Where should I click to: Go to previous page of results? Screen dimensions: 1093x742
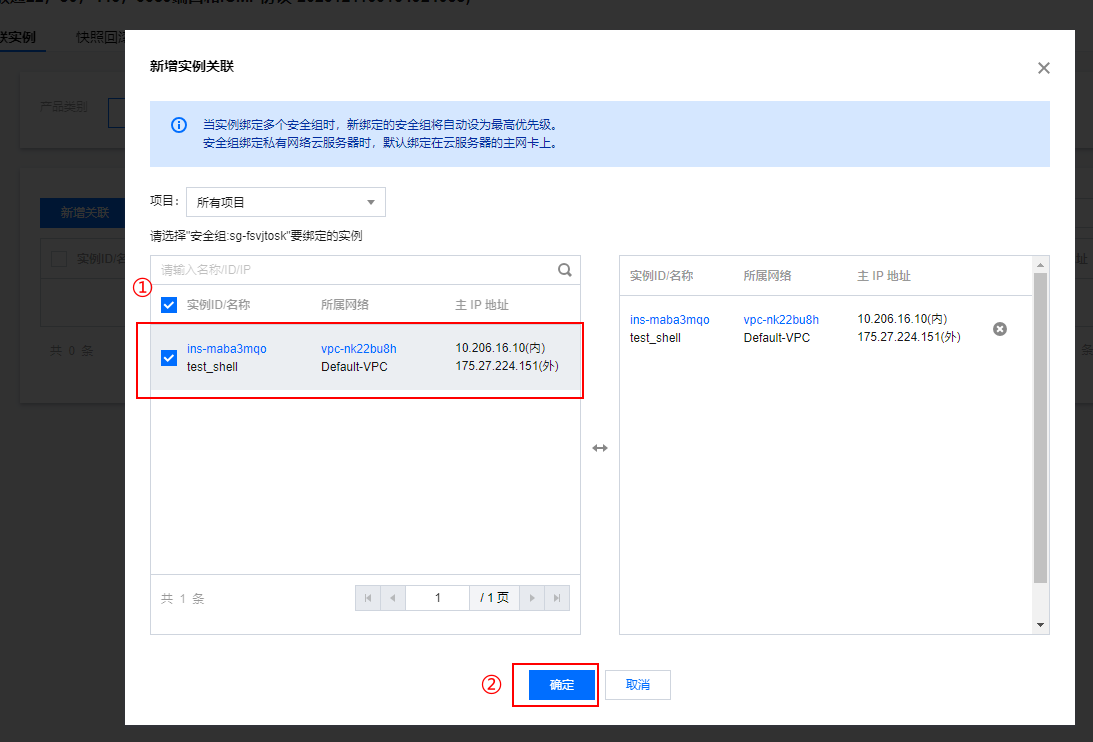tap(392, 598)
